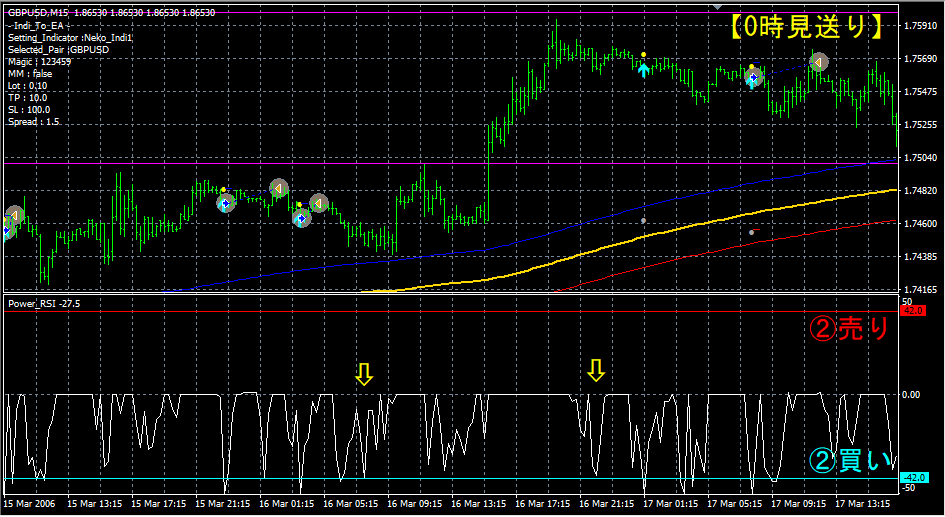
Task: Click yellow dot above standalone cyan up arrow
Action: (644, 55)
